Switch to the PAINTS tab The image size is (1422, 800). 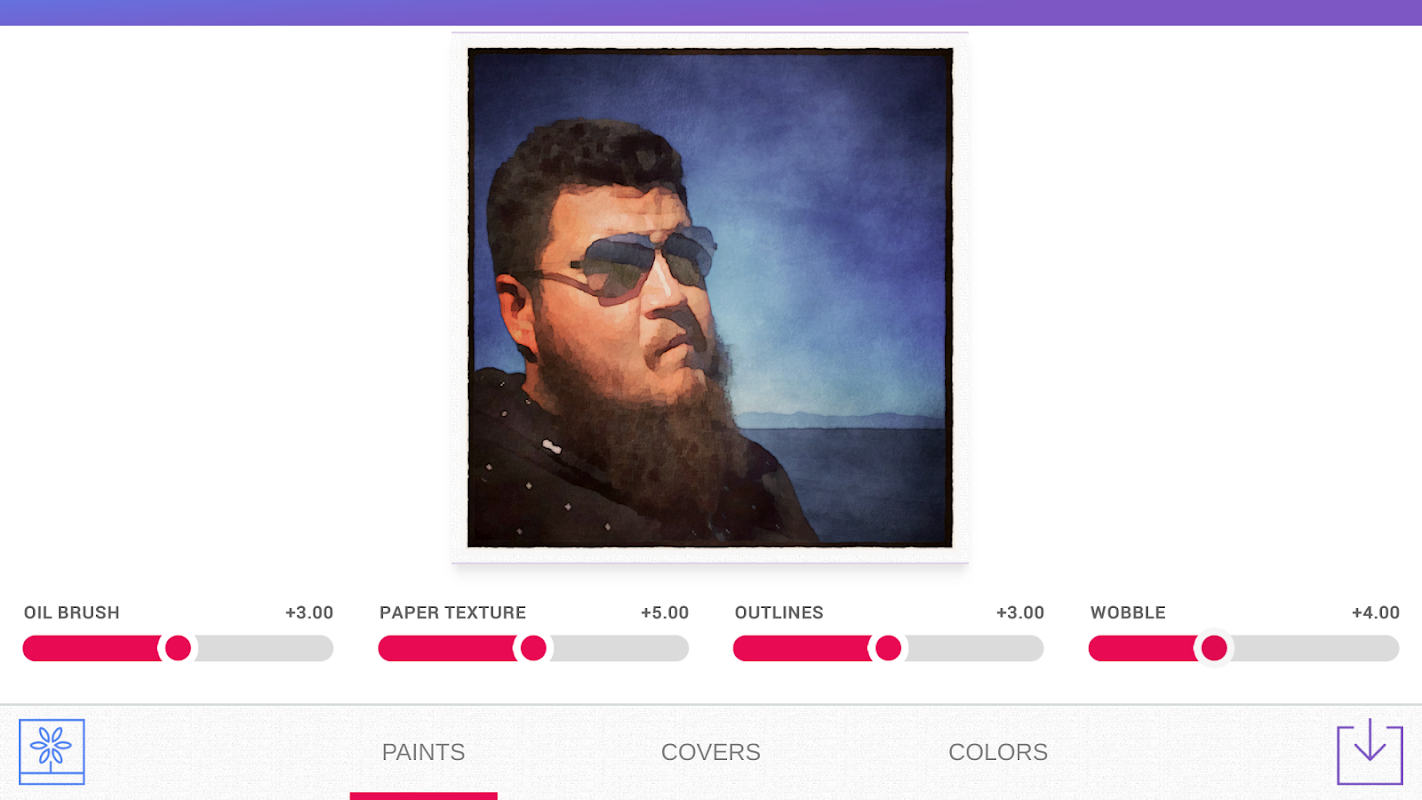pyautogui.click(x=423, y=752)
